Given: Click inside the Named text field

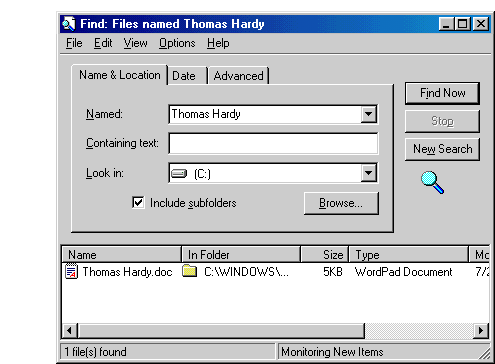Looking at the screenshot, I should pyautogui.click(x=265, y=114).
